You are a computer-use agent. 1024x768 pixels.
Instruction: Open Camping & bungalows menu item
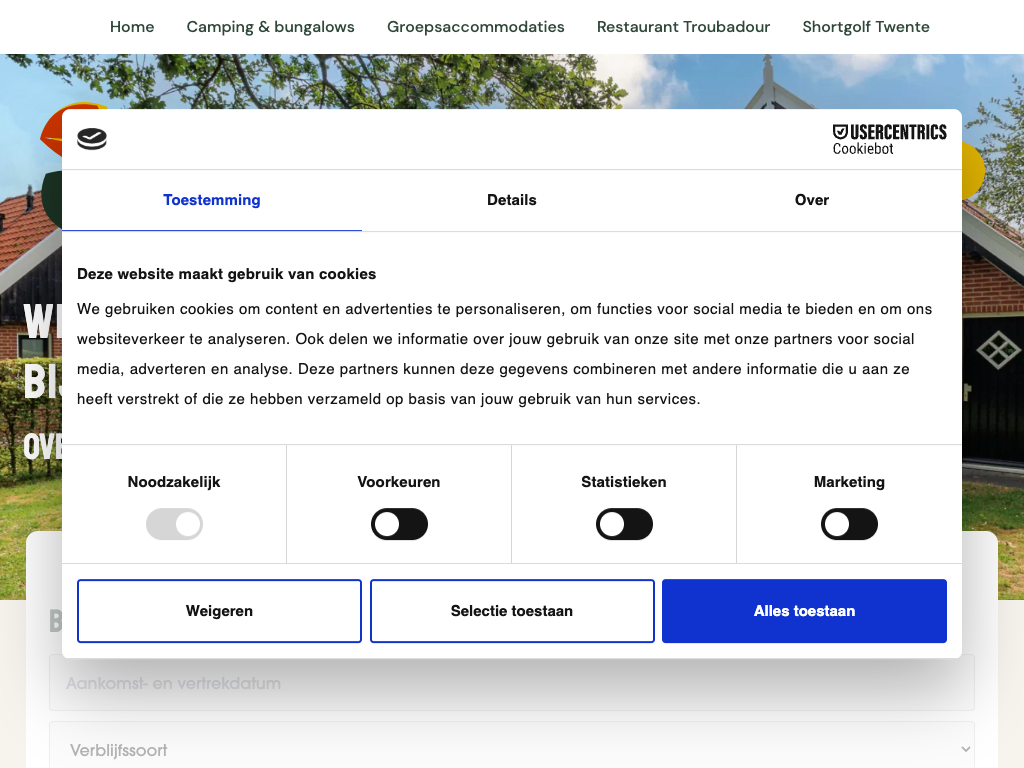click(x=270, y=27)
